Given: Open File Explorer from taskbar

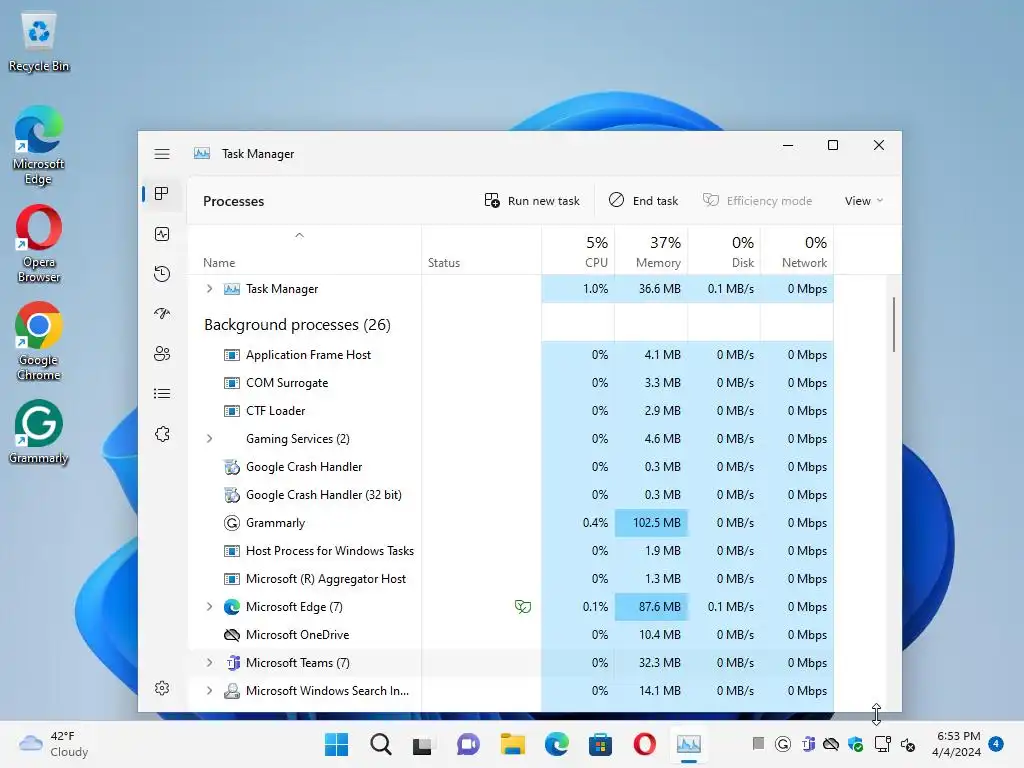Looking at the screenshot, I should 513,744.
